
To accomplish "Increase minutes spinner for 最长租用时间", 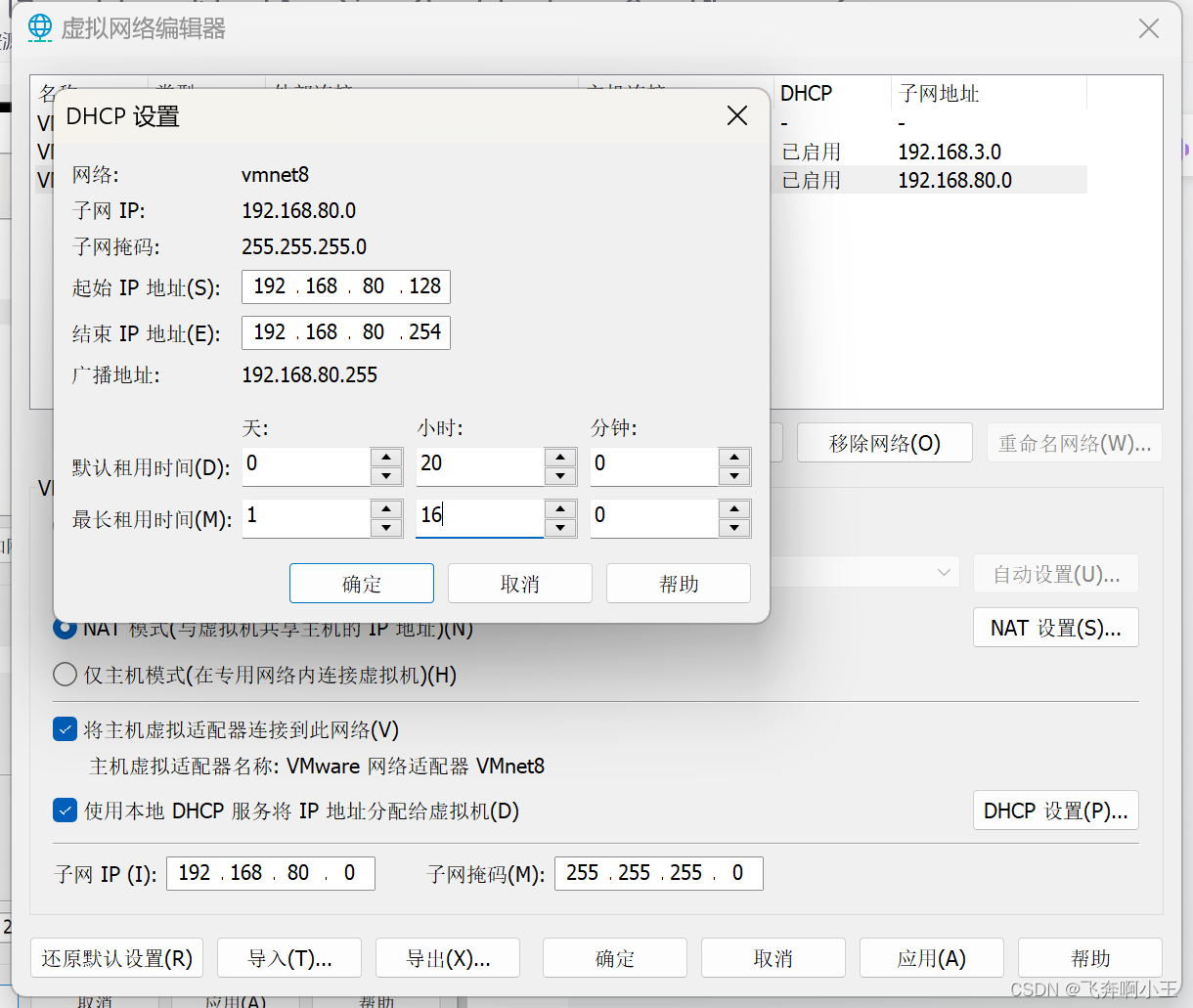I will (734, 509).
